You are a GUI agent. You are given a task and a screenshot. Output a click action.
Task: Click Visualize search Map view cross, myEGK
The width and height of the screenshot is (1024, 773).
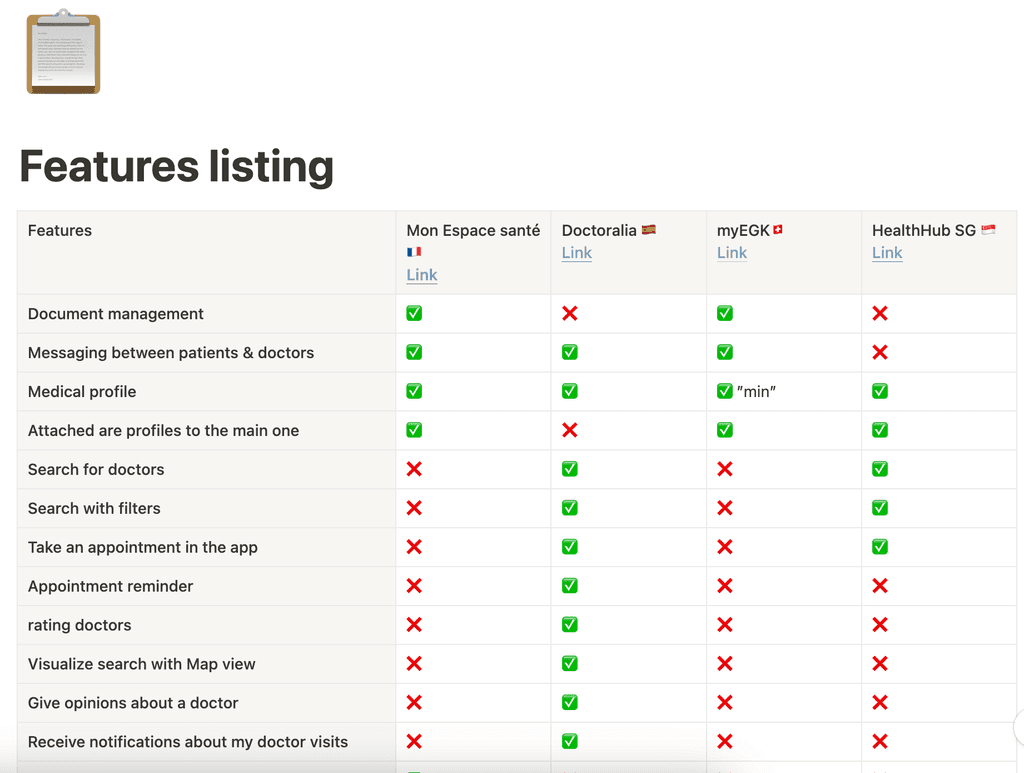point(725,663)
